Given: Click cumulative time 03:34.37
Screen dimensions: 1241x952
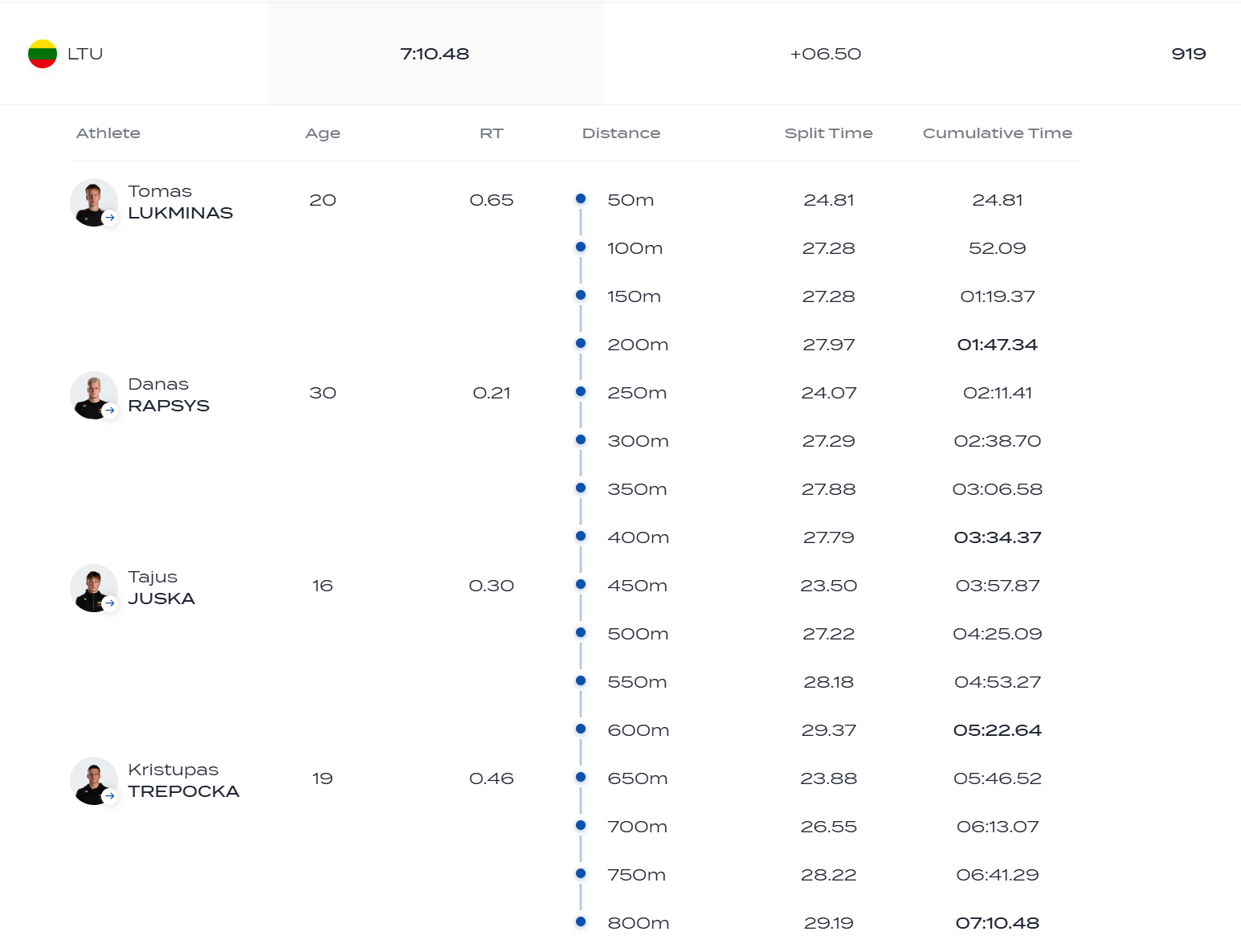Looking at the screenshot, I should [x=998, y=537].
